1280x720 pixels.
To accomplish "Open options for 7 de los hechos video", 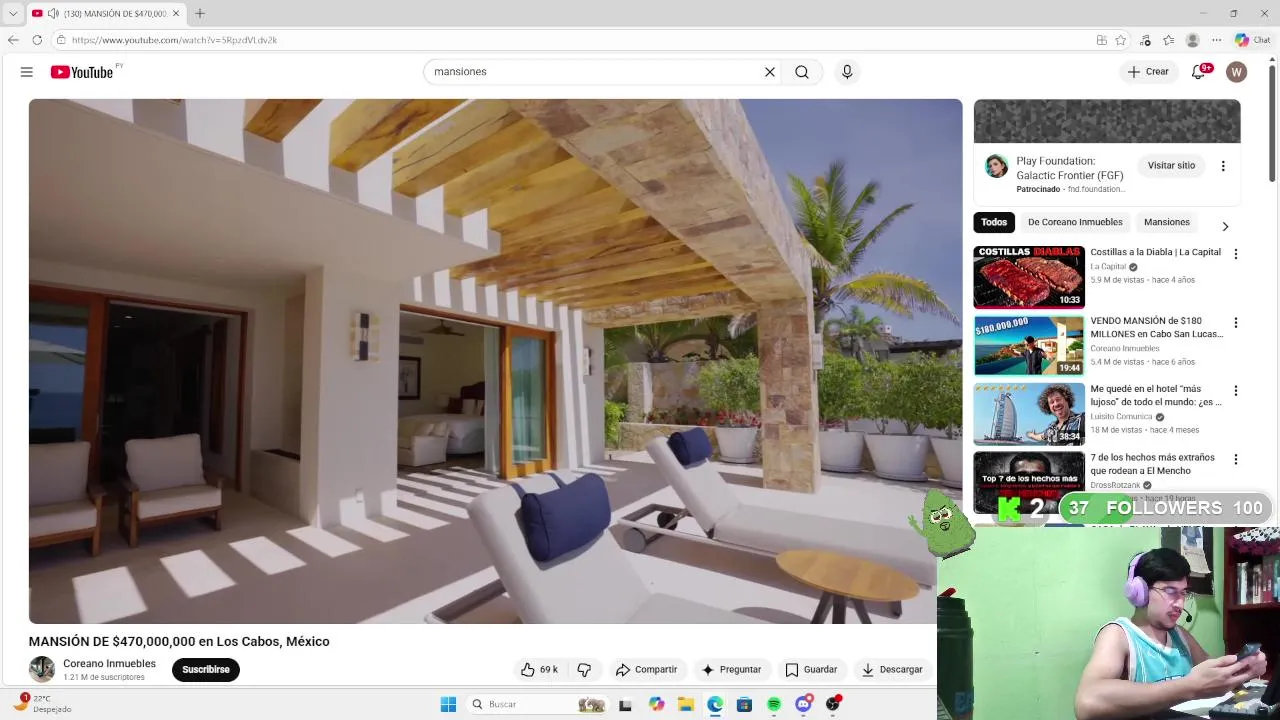I will point(1236,460).
